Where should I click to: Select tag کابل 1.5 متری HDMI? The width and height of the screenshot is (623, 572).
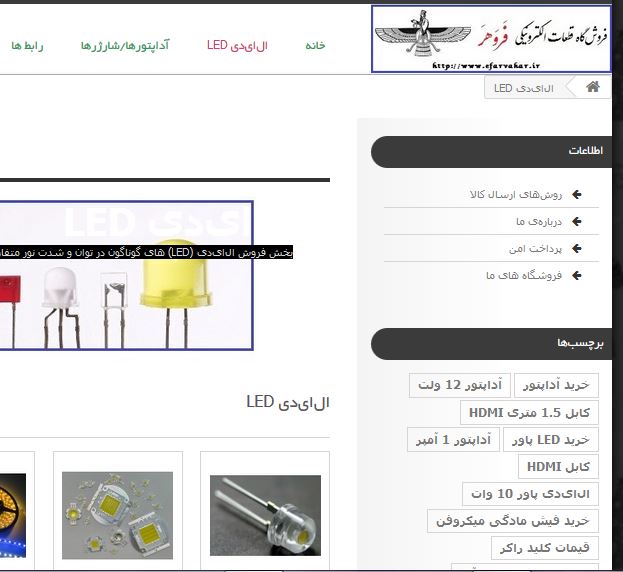pyautogui.click(x=529, y=412)
